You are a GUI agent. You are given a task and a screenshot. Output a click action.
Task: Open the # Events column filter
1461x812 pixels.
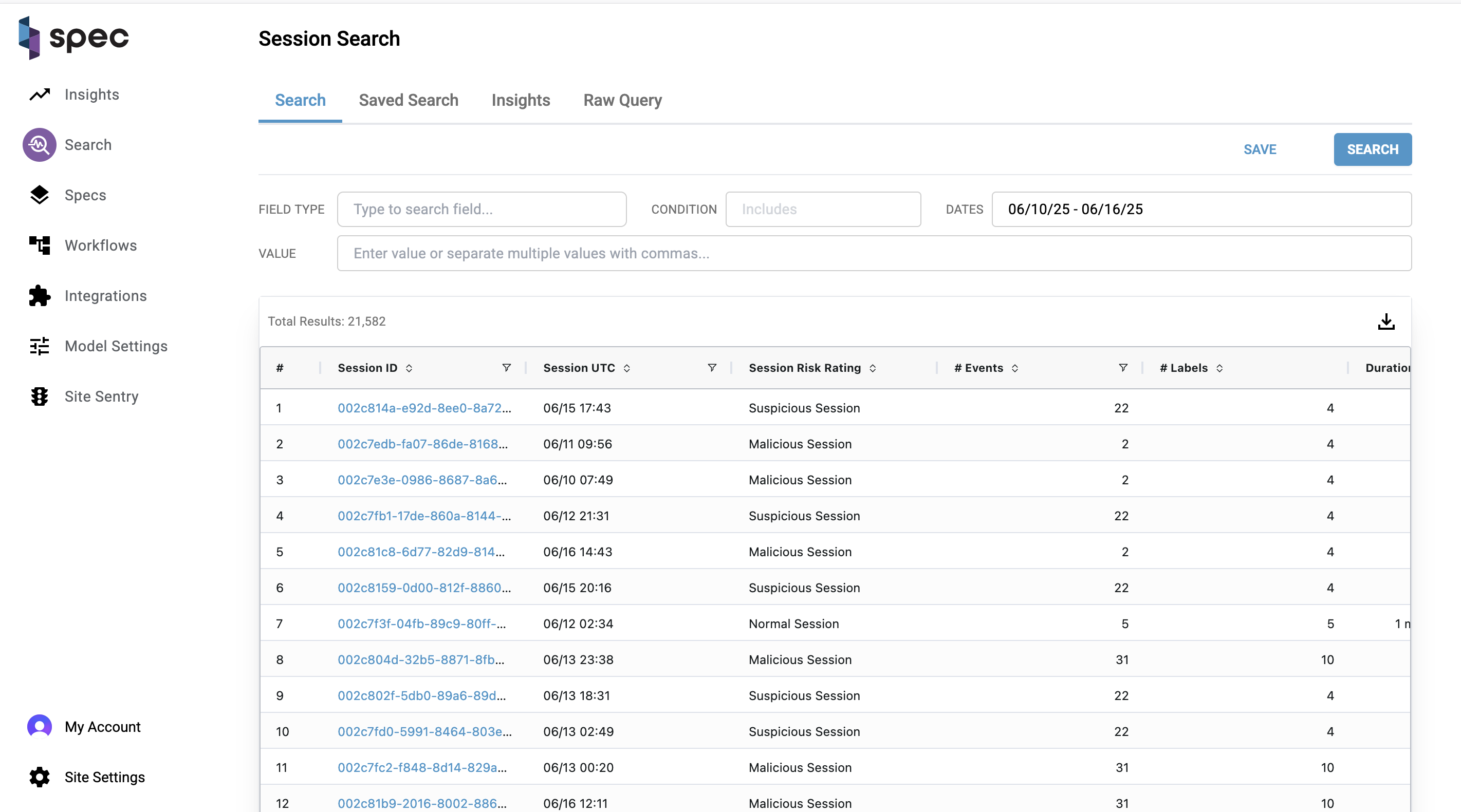click(x=1123, y=368)
